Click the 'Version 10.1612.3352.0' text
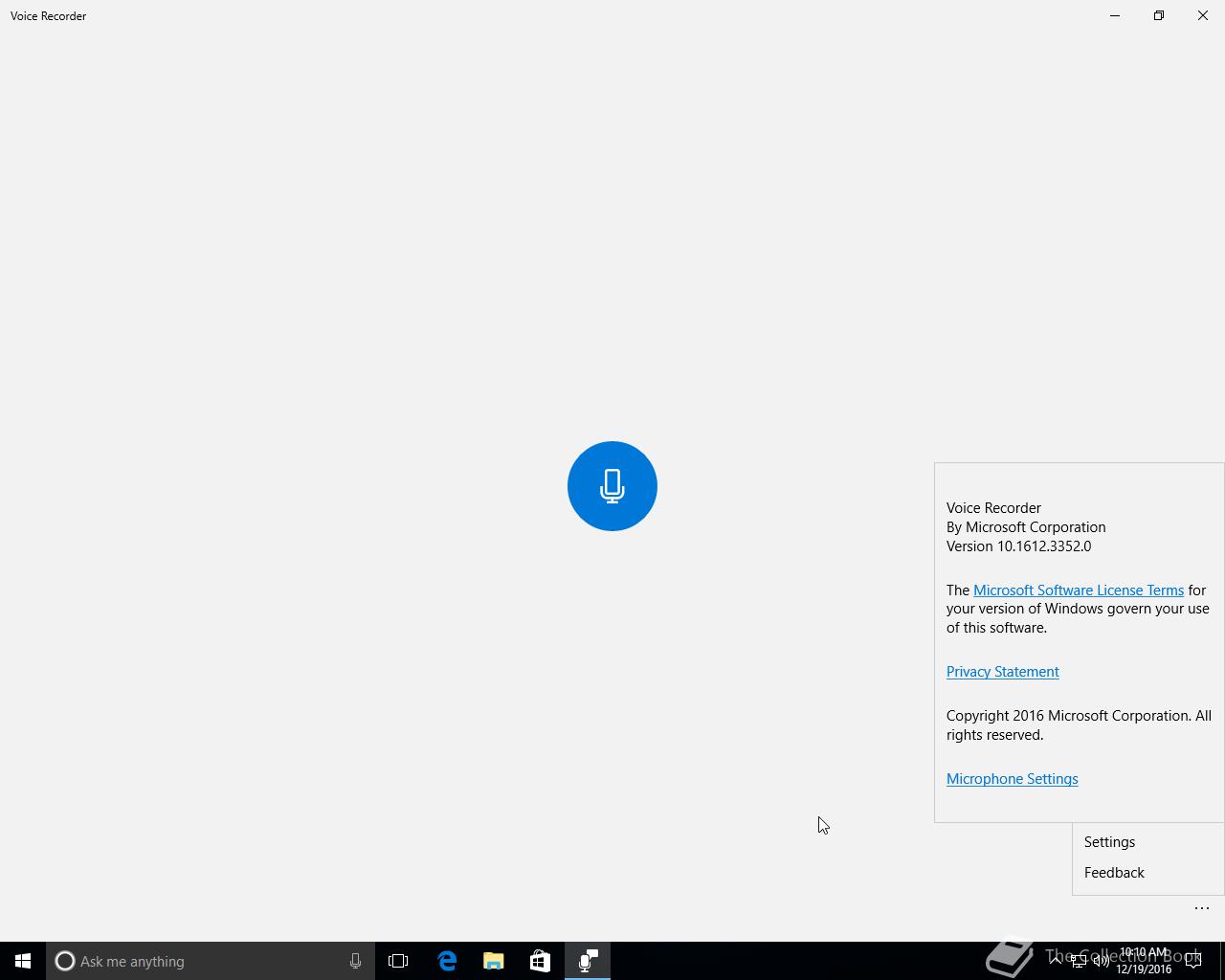 1018,546
